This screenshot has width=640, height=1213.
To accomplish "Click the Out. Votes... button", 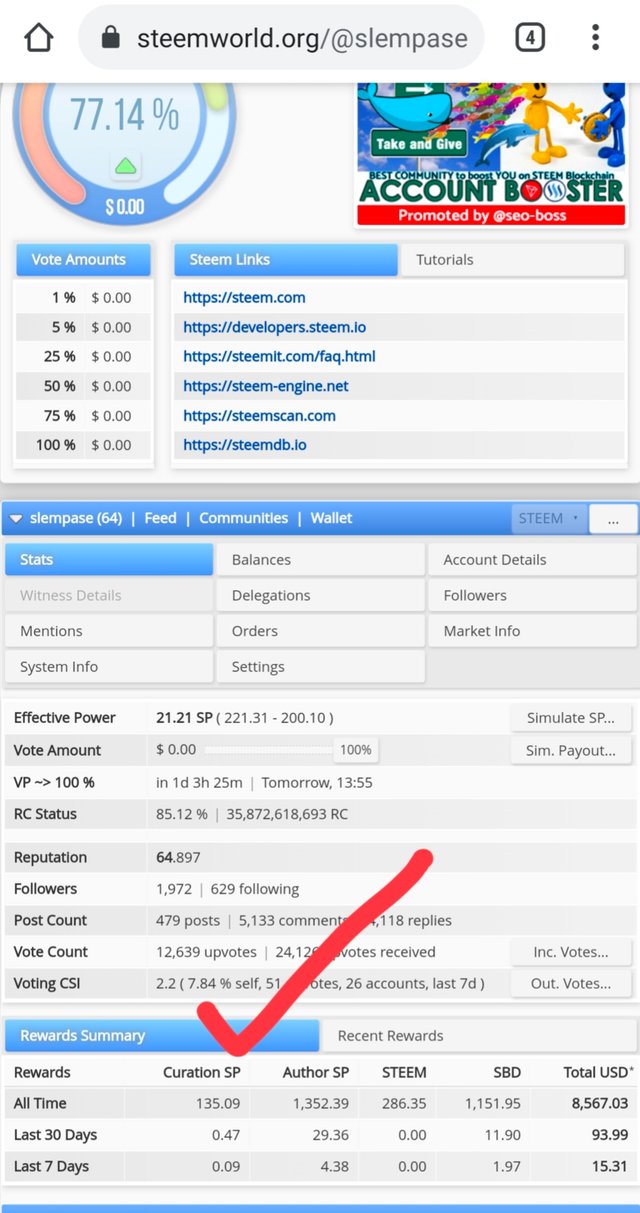I will 571,984.
